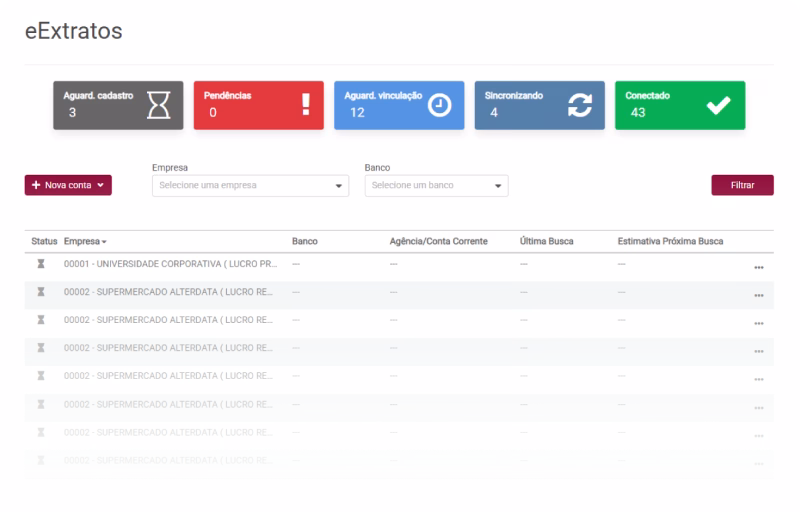Image resolution: width=800 pixels, height=528 pixels.
Task: Click the Estimativa Próxima Busca header
Action: click(x=670, y=242)
